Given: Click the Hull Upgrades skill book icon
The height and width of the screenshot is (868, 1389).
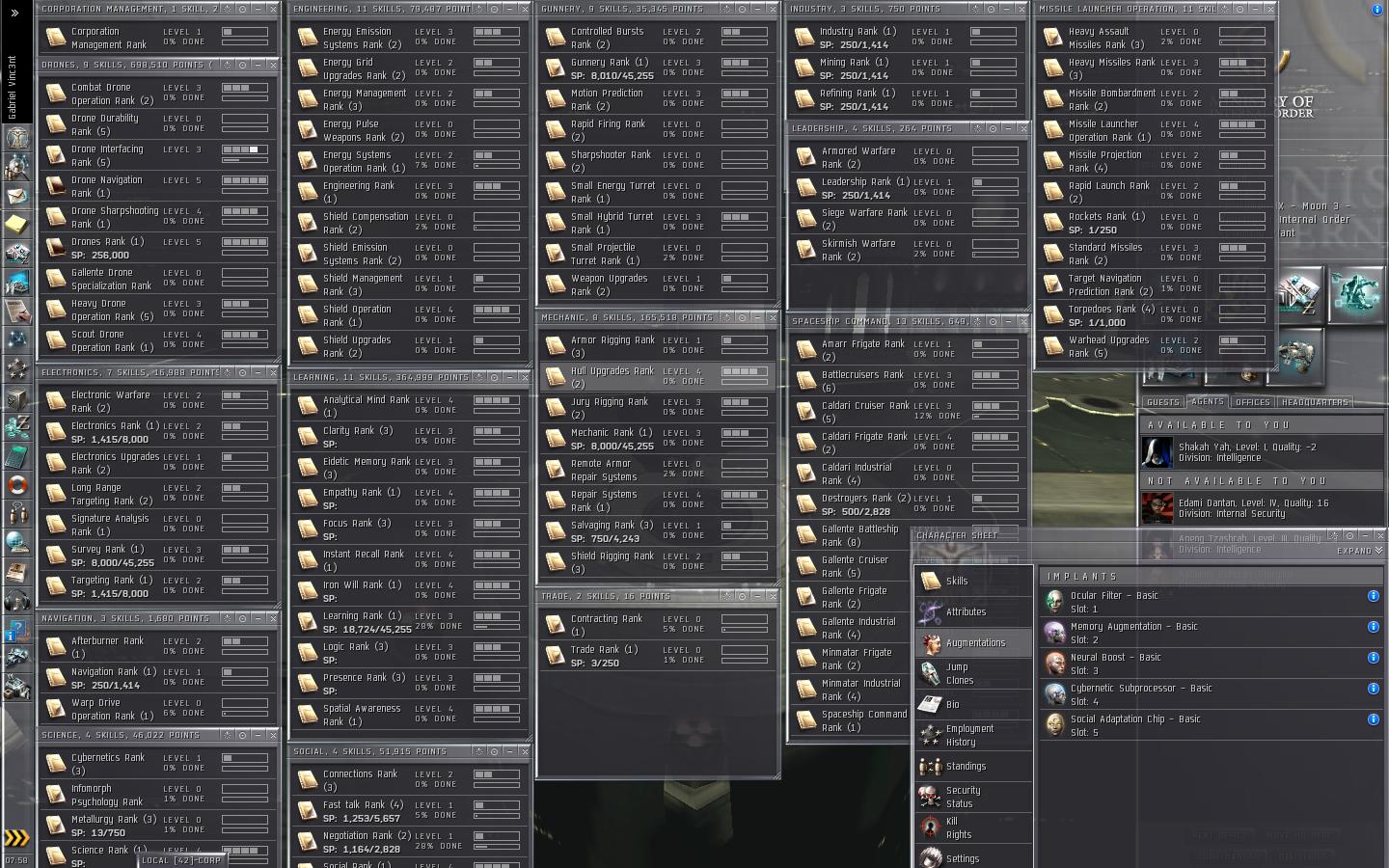Looking at the screenshot, I should pos(555,377).
